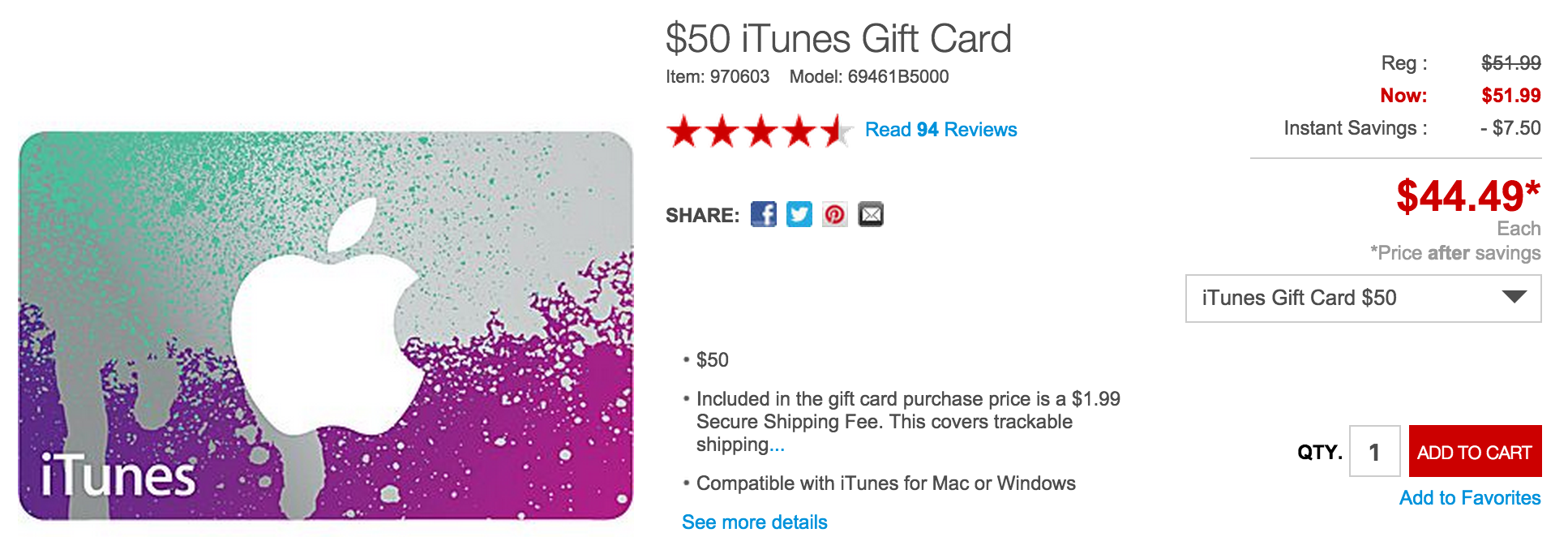This screenshot has width=1568, height=537.
Task: Share this gift card on Twitter
Action: point(799,214)
